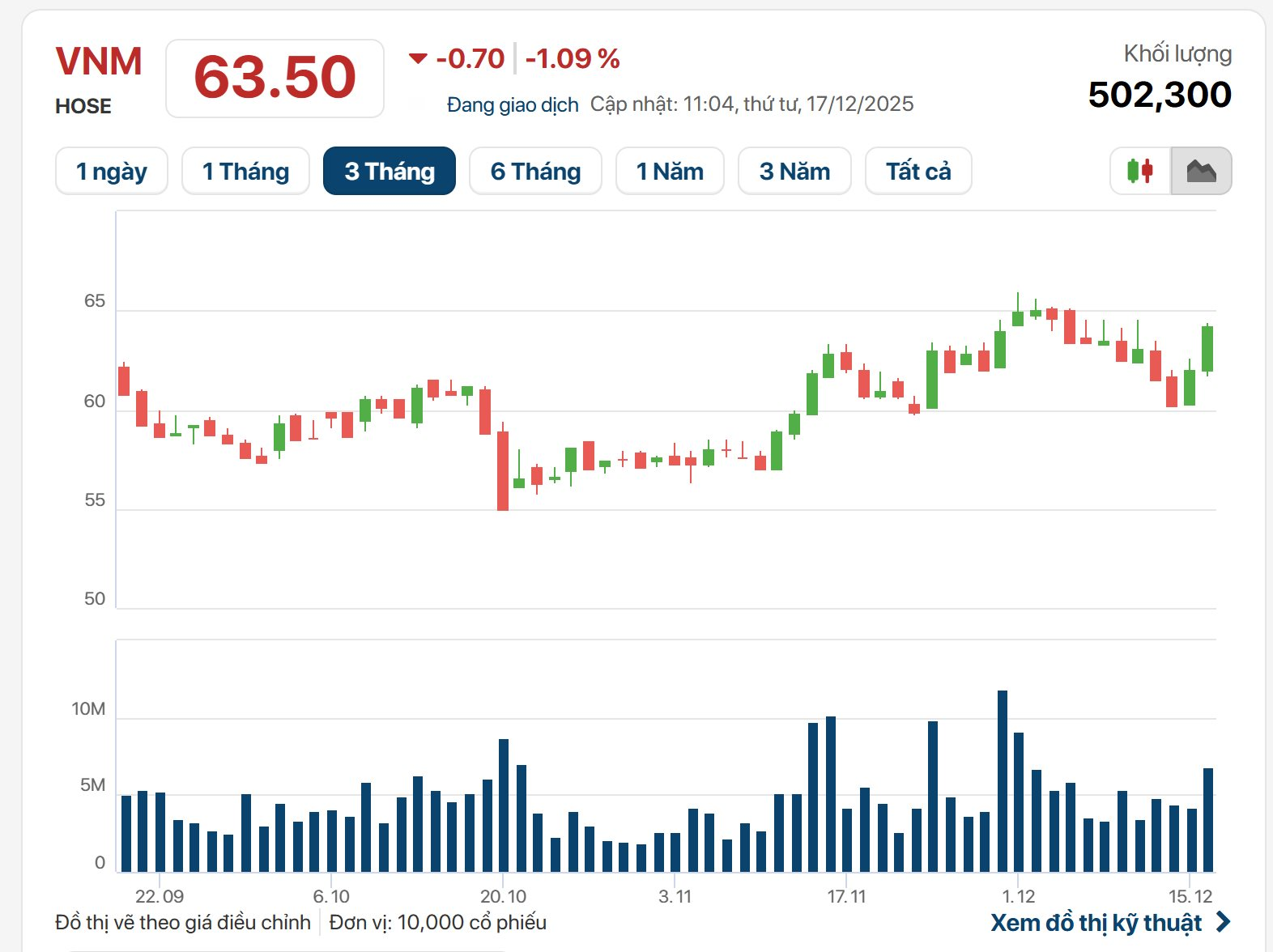1273x952 pixels.
Task: Click the last green candle on the chart
Action: pos(1207,349)
